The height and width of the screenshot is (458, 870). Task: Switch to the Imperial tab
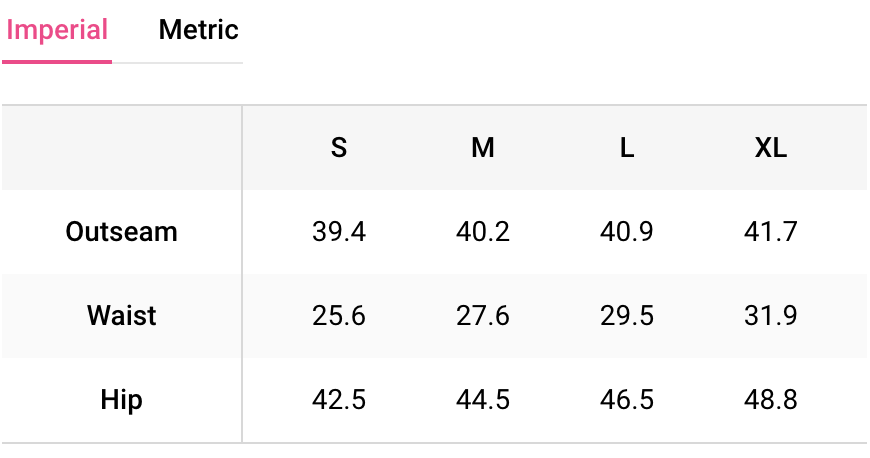(57, 30)
